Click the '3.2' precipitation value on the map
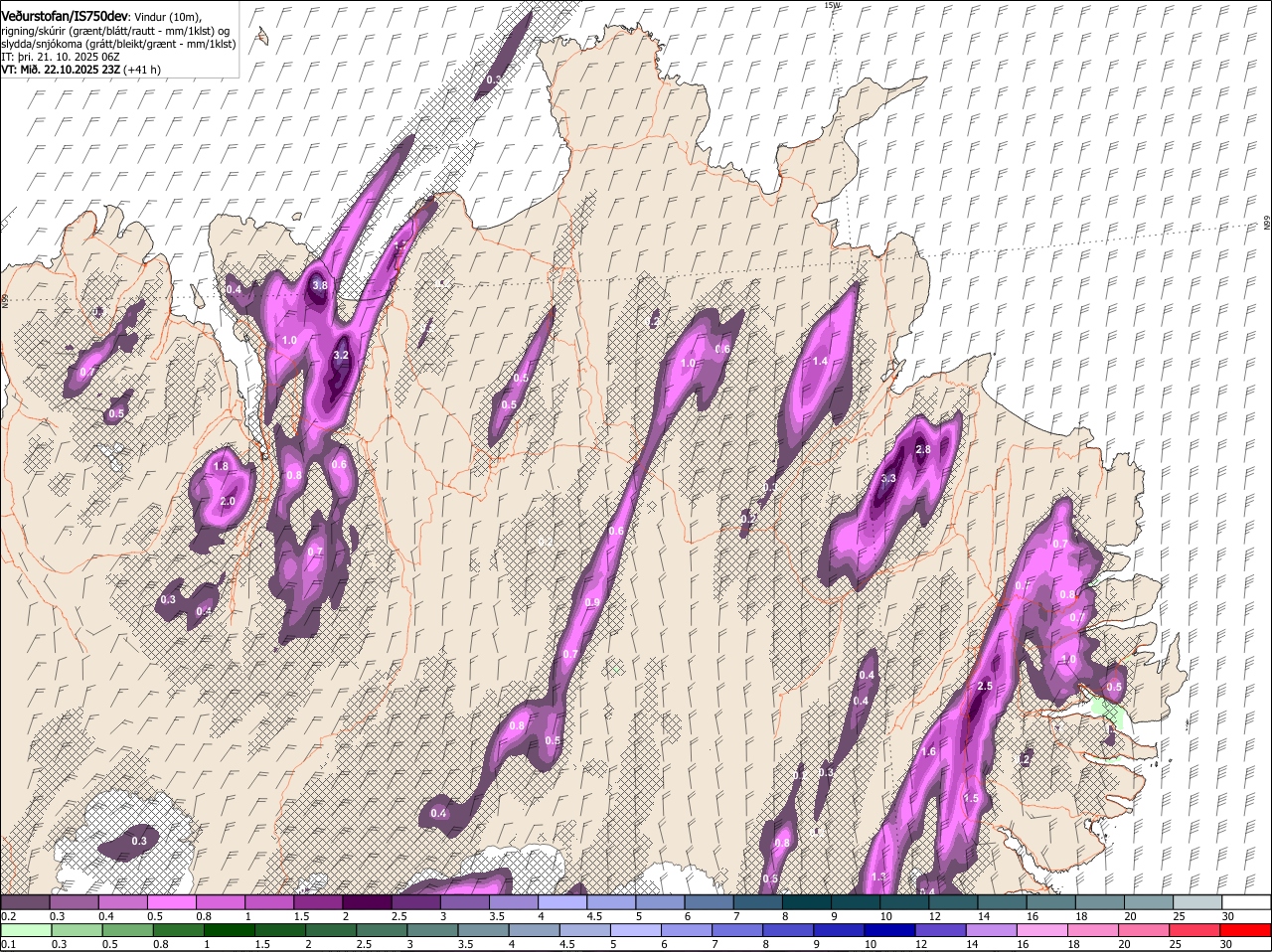 tap(341, 355)
